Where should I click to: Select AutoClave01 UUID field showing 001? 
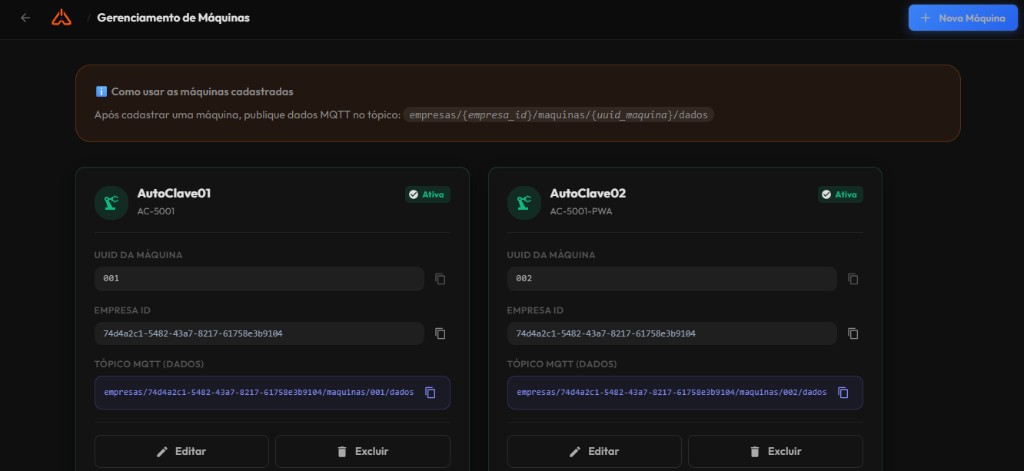click(x=259, y=279)
